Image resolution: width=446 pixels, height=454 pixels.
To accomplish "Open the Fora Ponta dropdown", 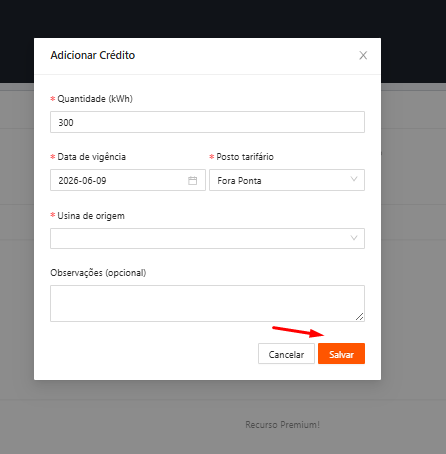I will (287, 180).
